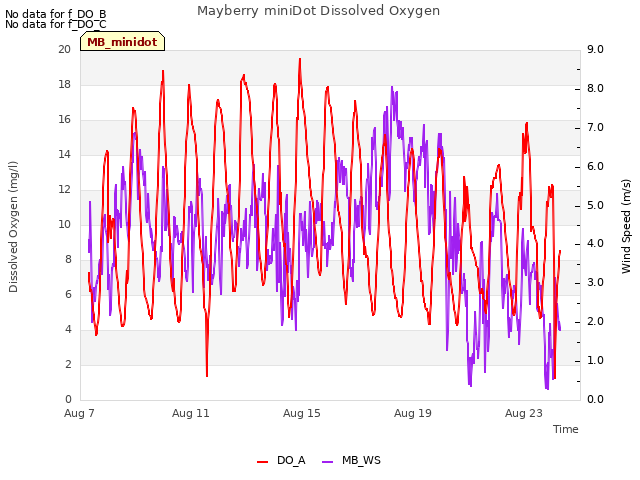Click the 0.0 wind speed tick label
640x480 pixels.
click(x=595, y=400)
